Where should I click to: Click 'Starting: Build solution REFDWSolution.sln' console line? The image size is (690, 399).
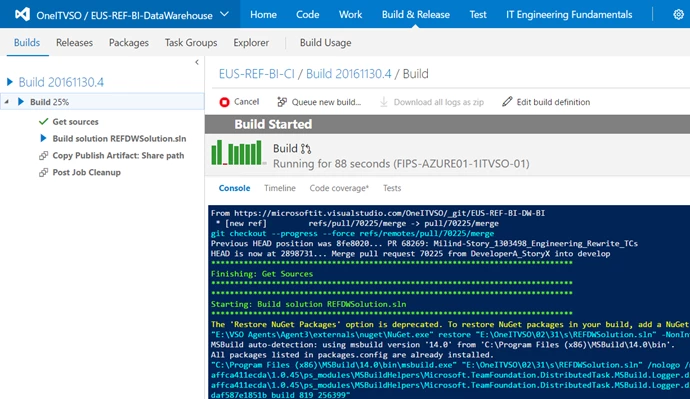click(x=308, y=304)
